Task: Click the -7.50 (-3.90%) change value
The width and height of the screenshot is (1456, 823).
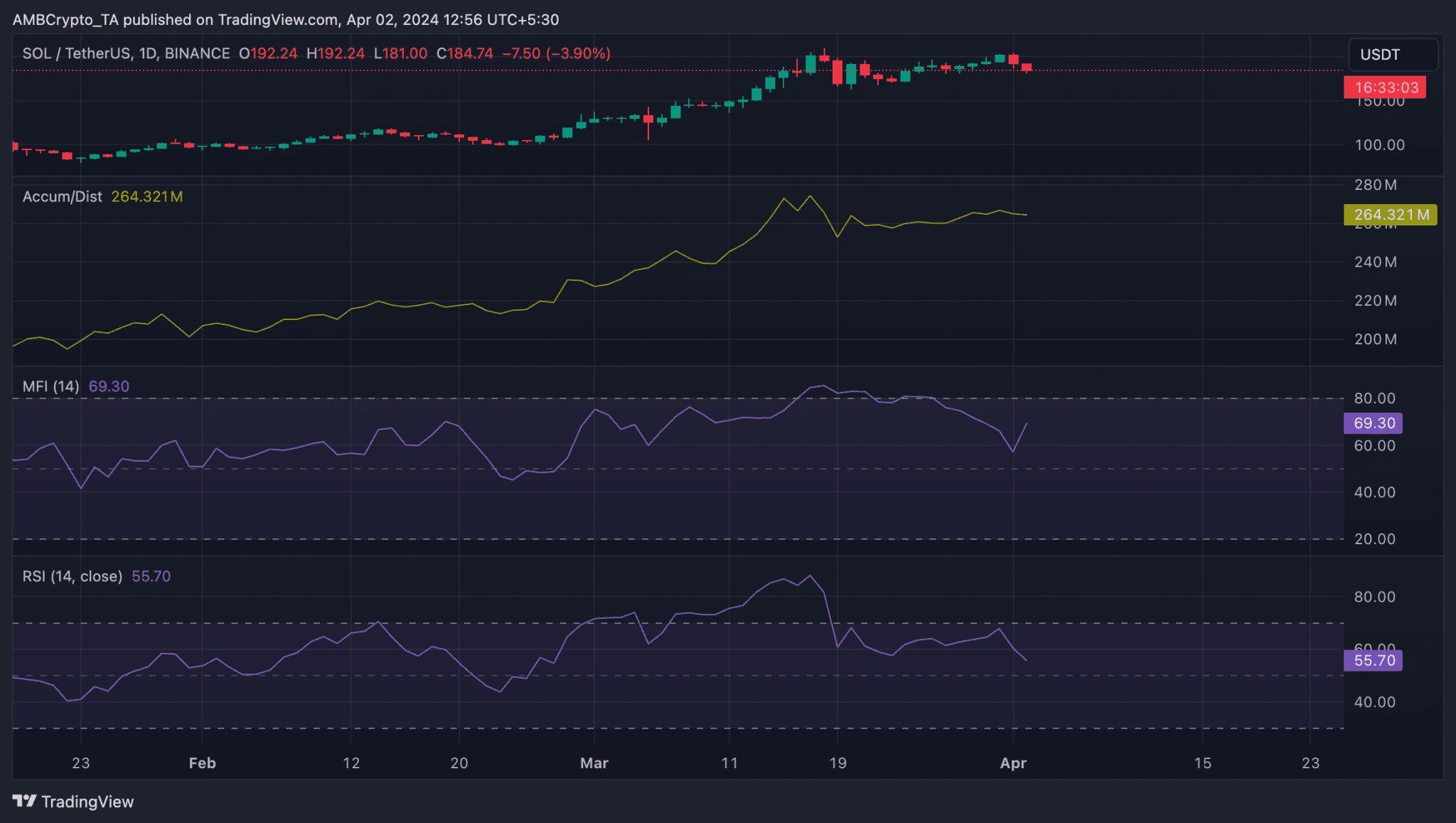Action: [556, 53]
